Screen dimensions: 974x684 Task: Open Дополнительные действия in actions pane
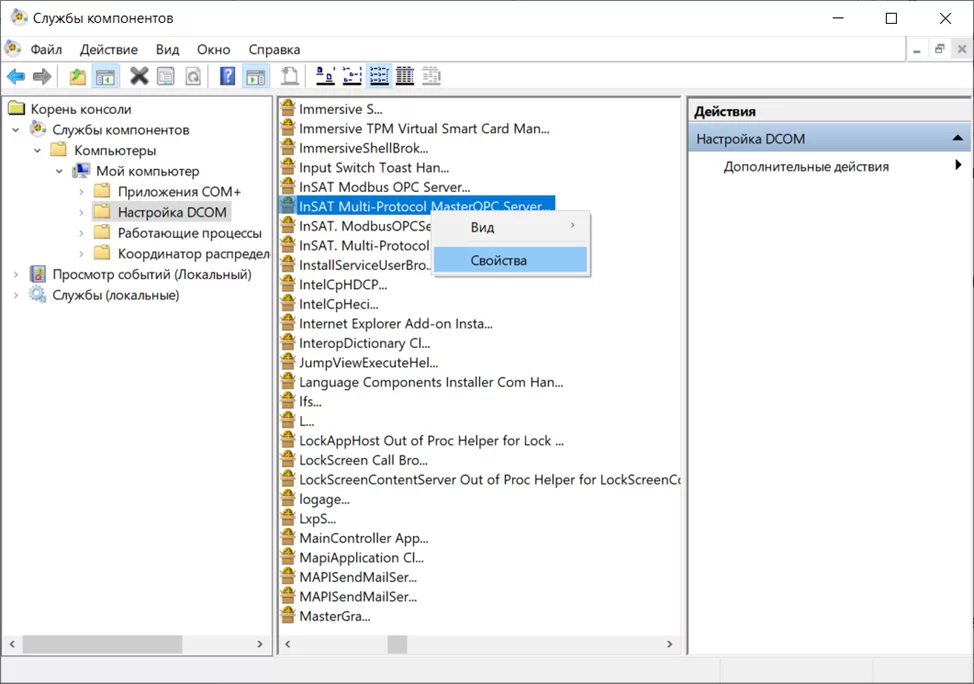(806, 167)
